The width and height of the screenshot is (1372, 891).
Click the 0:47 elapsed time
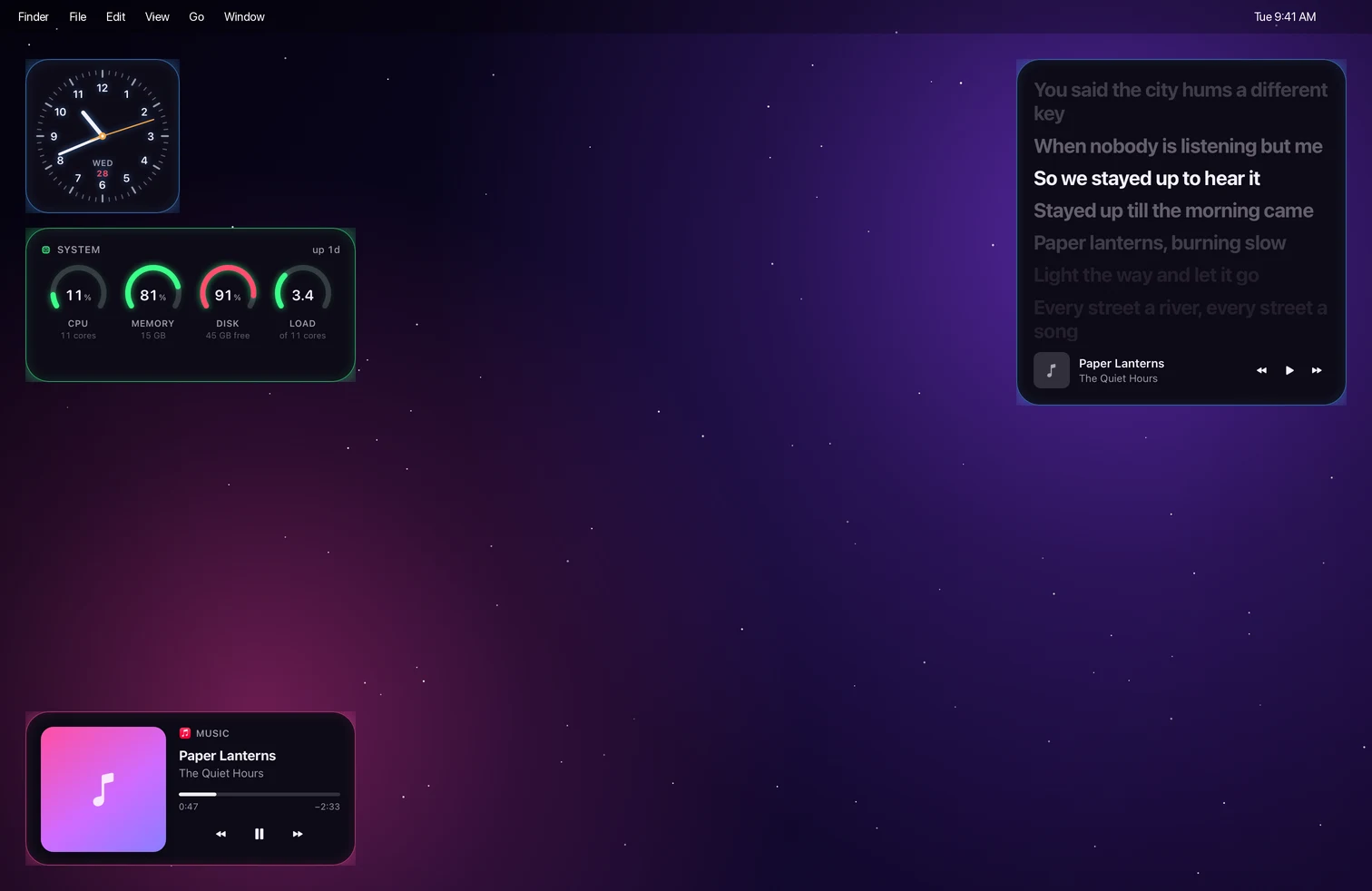(x=188, y=807)
